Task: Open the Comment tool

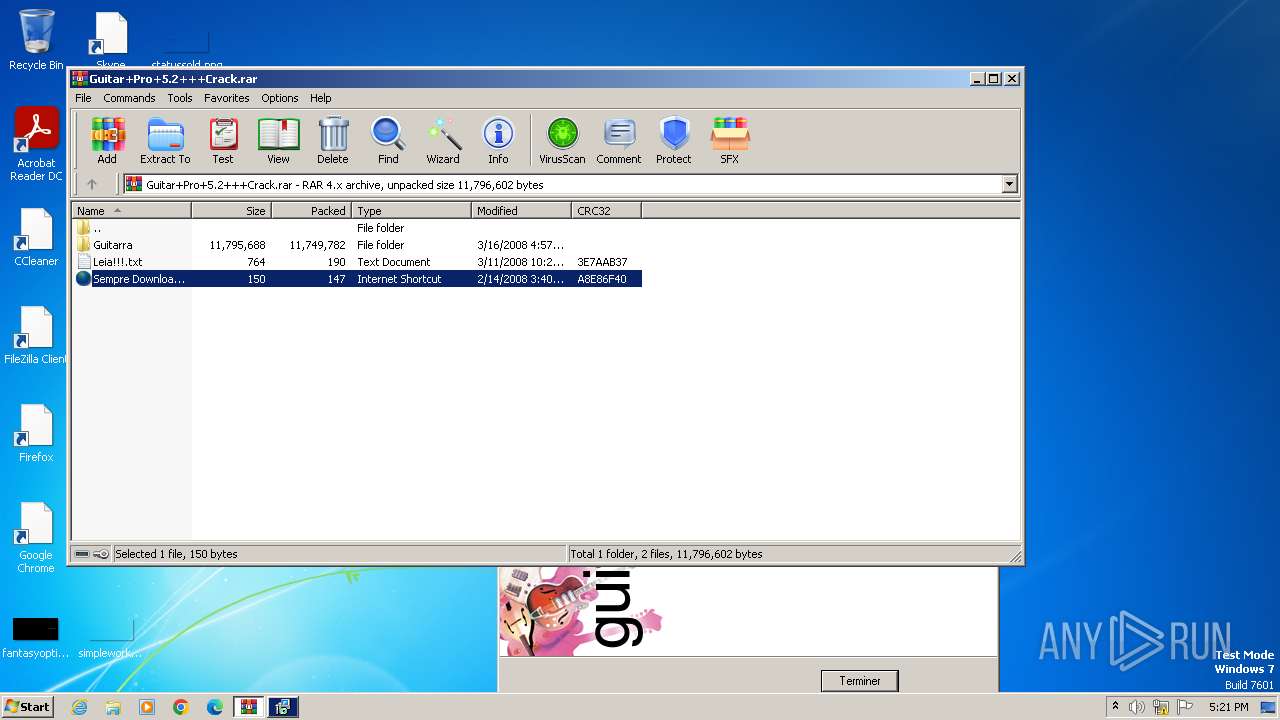Action: 619,141
